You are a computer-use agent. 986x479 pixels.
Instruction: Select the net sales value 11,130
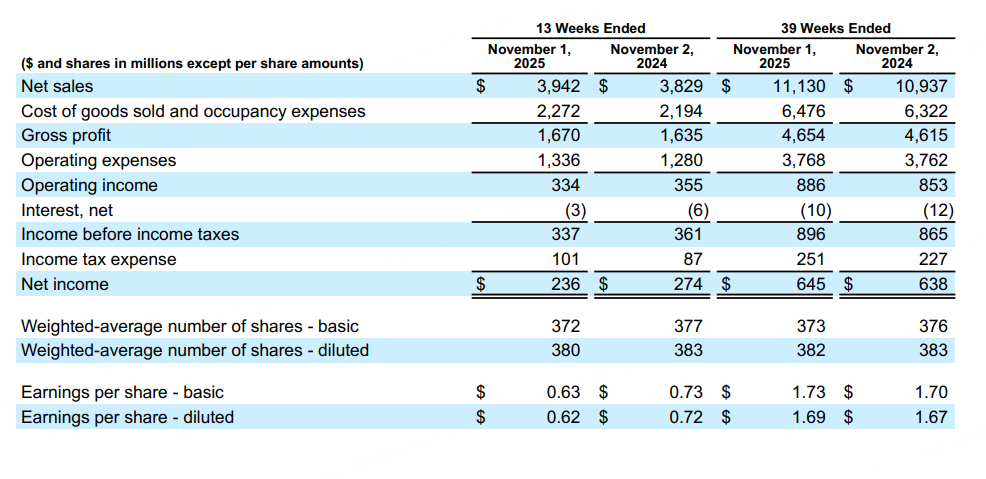click(797, 86)
